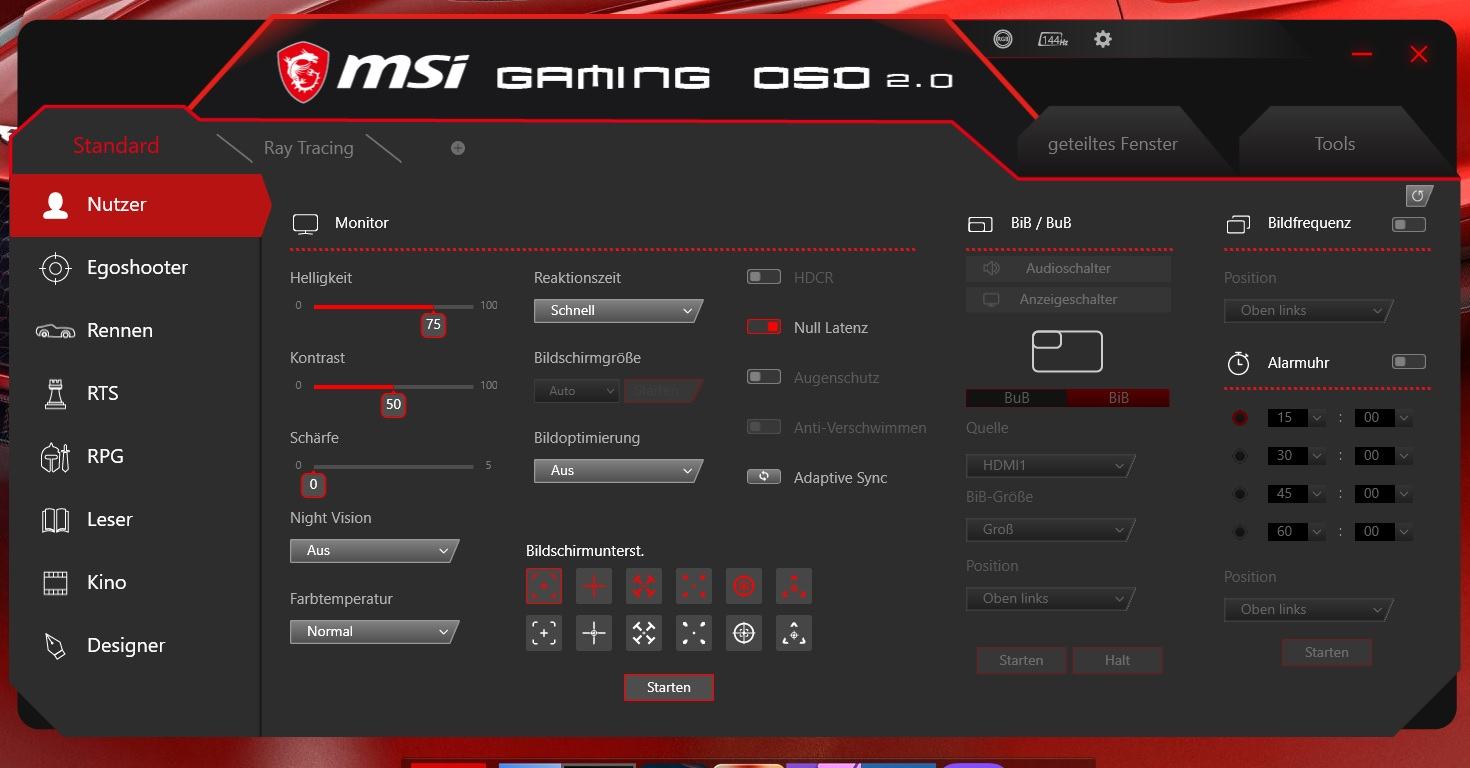Click the BiB layout preview thumbnail
This screenshot has height=768, width=1470.
(1067, 351)
